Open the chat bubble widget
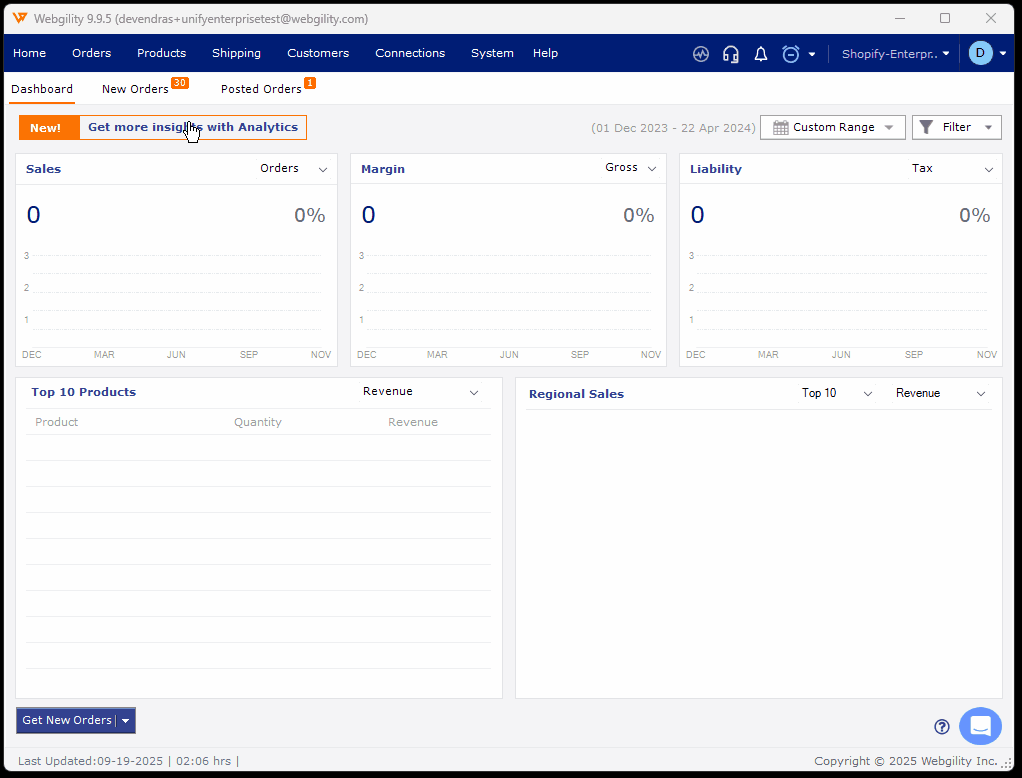Viewport: 1022px width, 778px height. pos(980,726)
